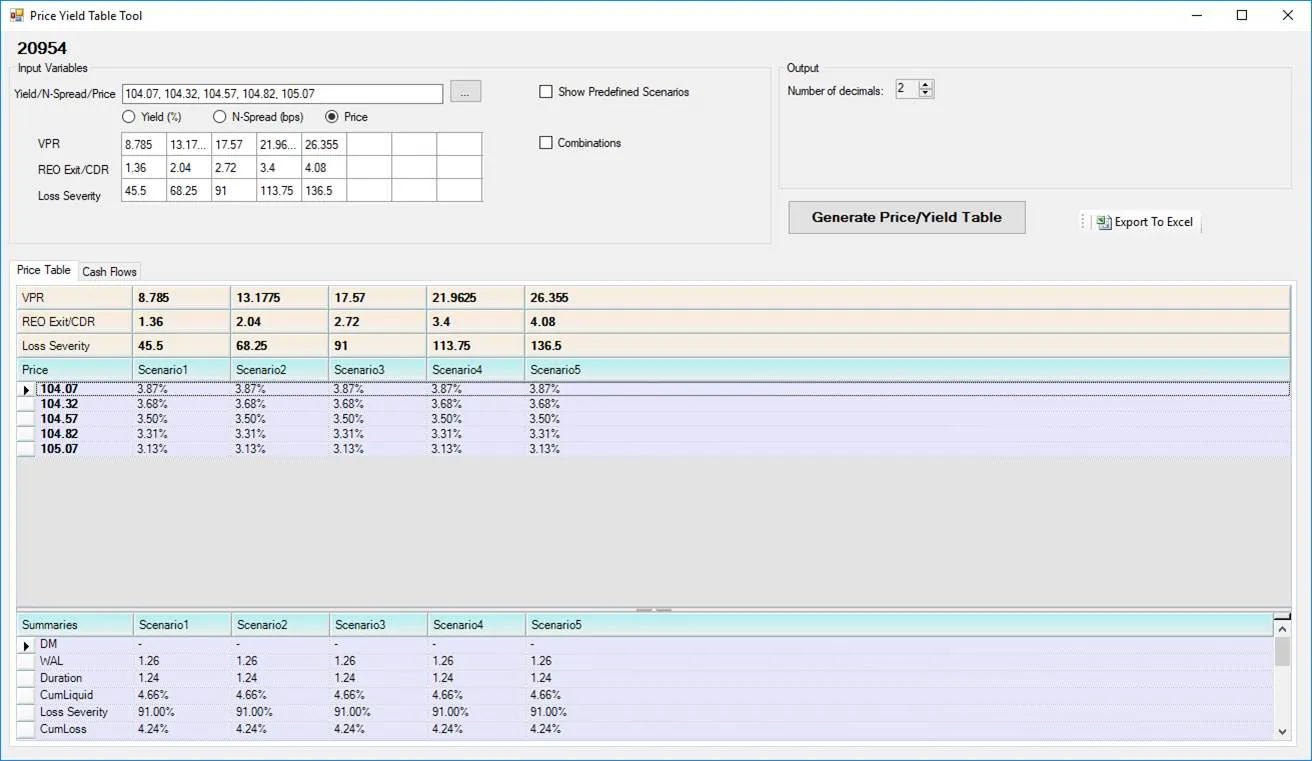Screen dimensions: 1312x761
Task: Click the up arrow of the summaries scrollbar
Action: click(1282, 629)
